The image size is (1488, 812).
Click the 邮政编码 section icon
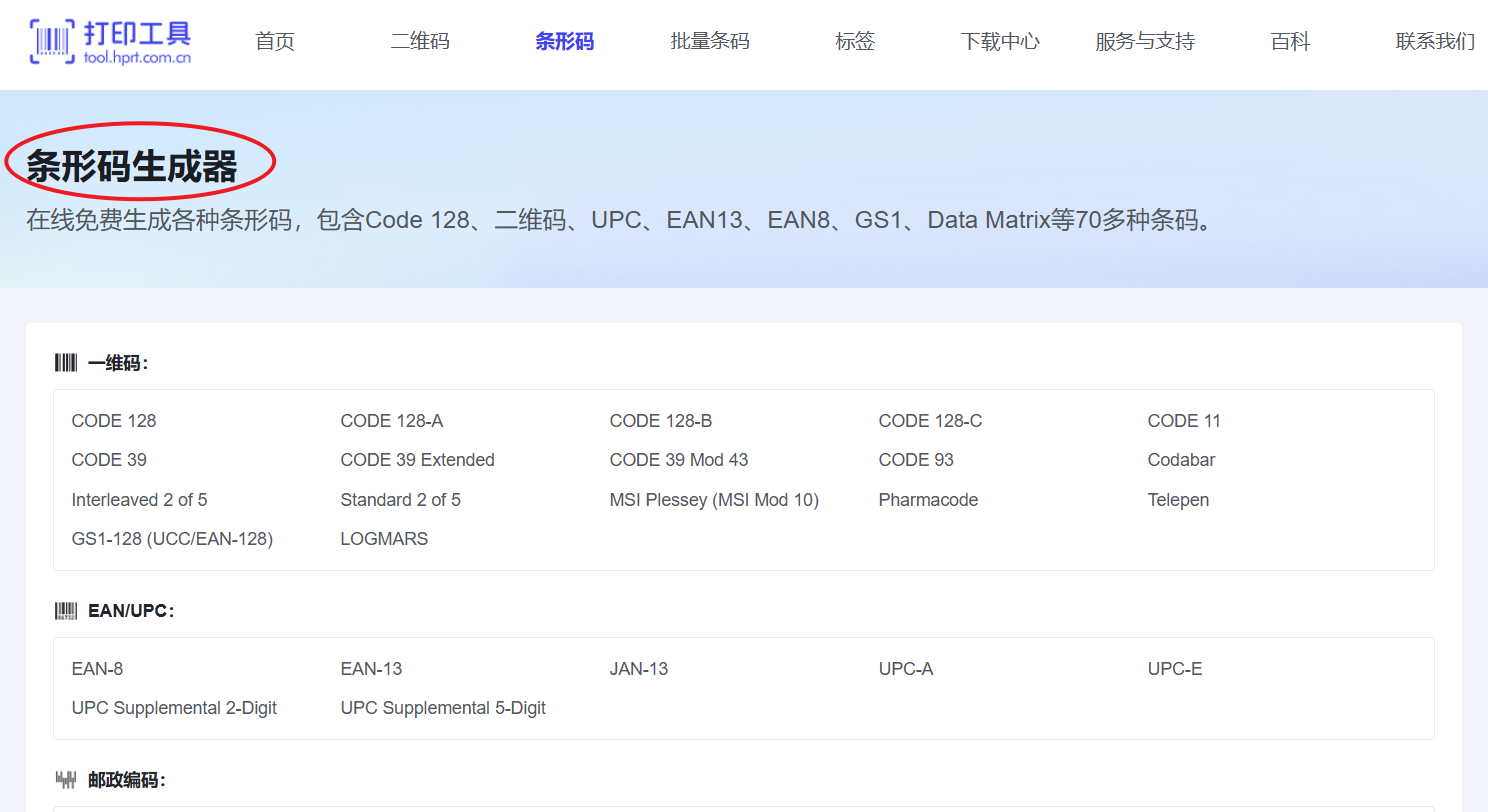pos(66,780)
